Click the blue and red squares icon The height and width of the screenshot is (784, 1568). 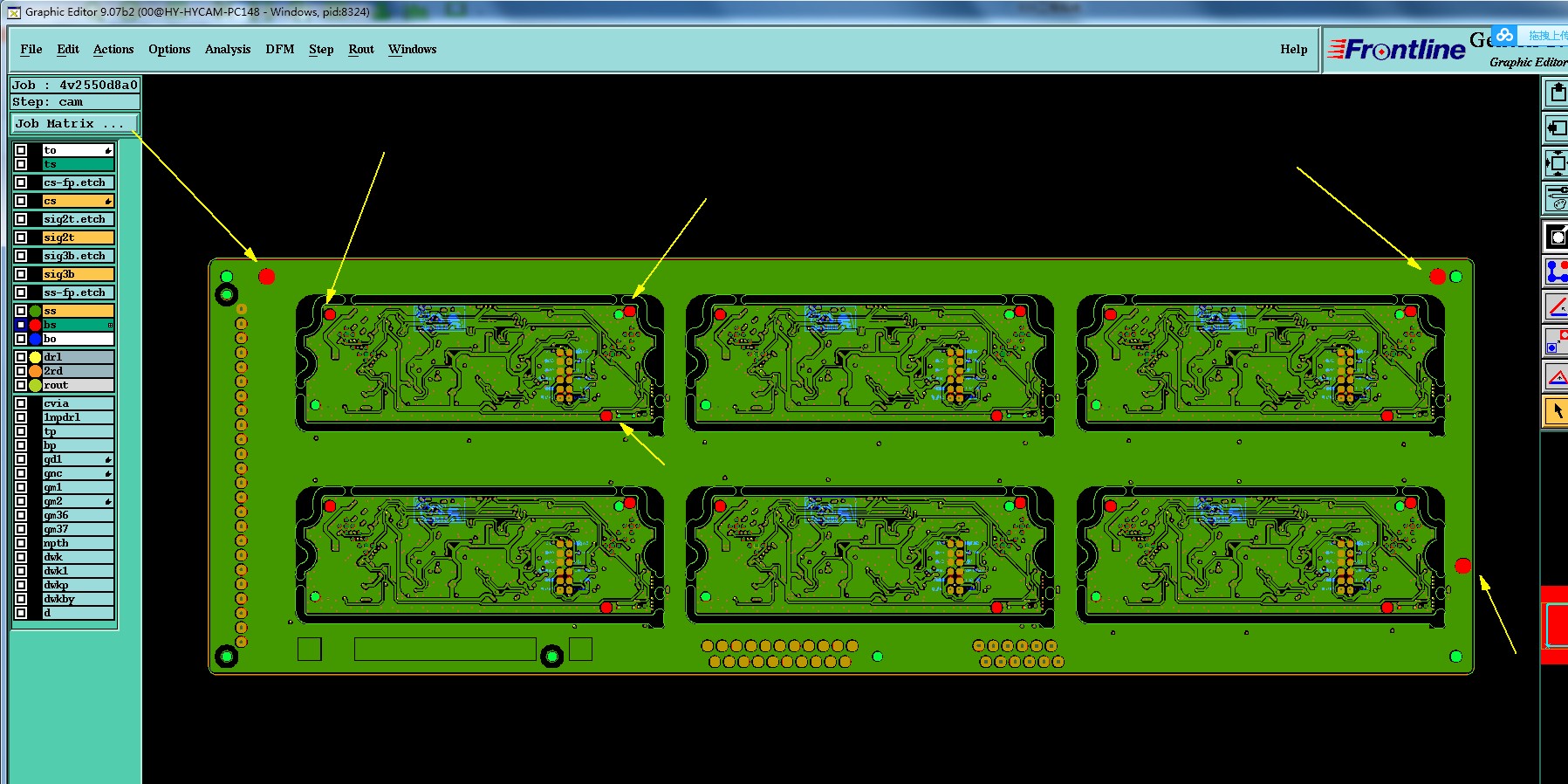[x=1556, y=341]
